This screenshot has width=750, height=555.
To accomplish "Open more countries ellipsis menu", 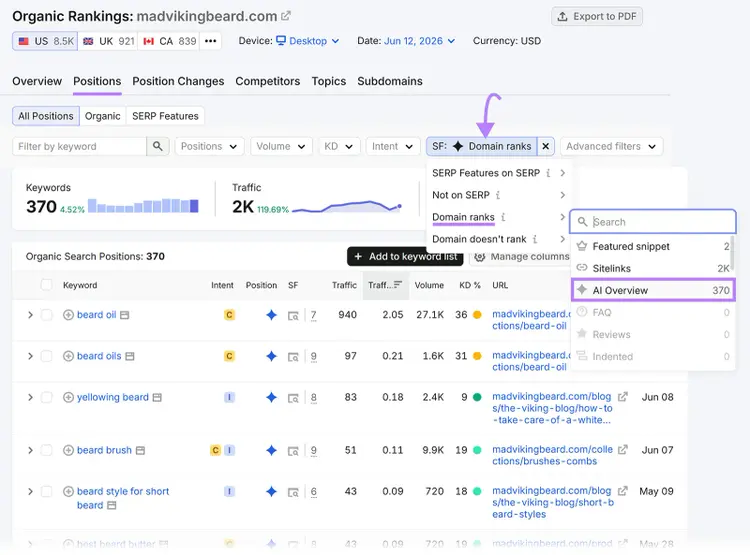I will [x=210, y=41].
